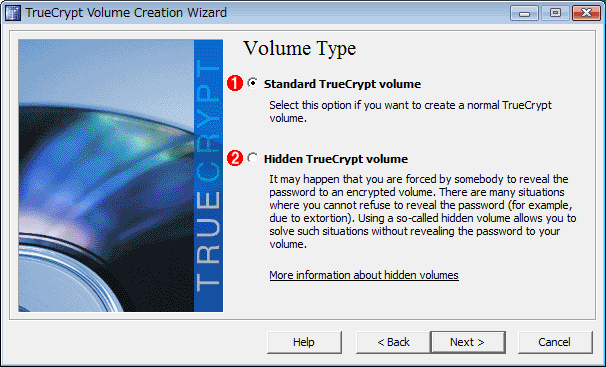Click the Volume Type heading
Image resolution: width=606 pixels, height=367 pixels.
pos(300,49)
